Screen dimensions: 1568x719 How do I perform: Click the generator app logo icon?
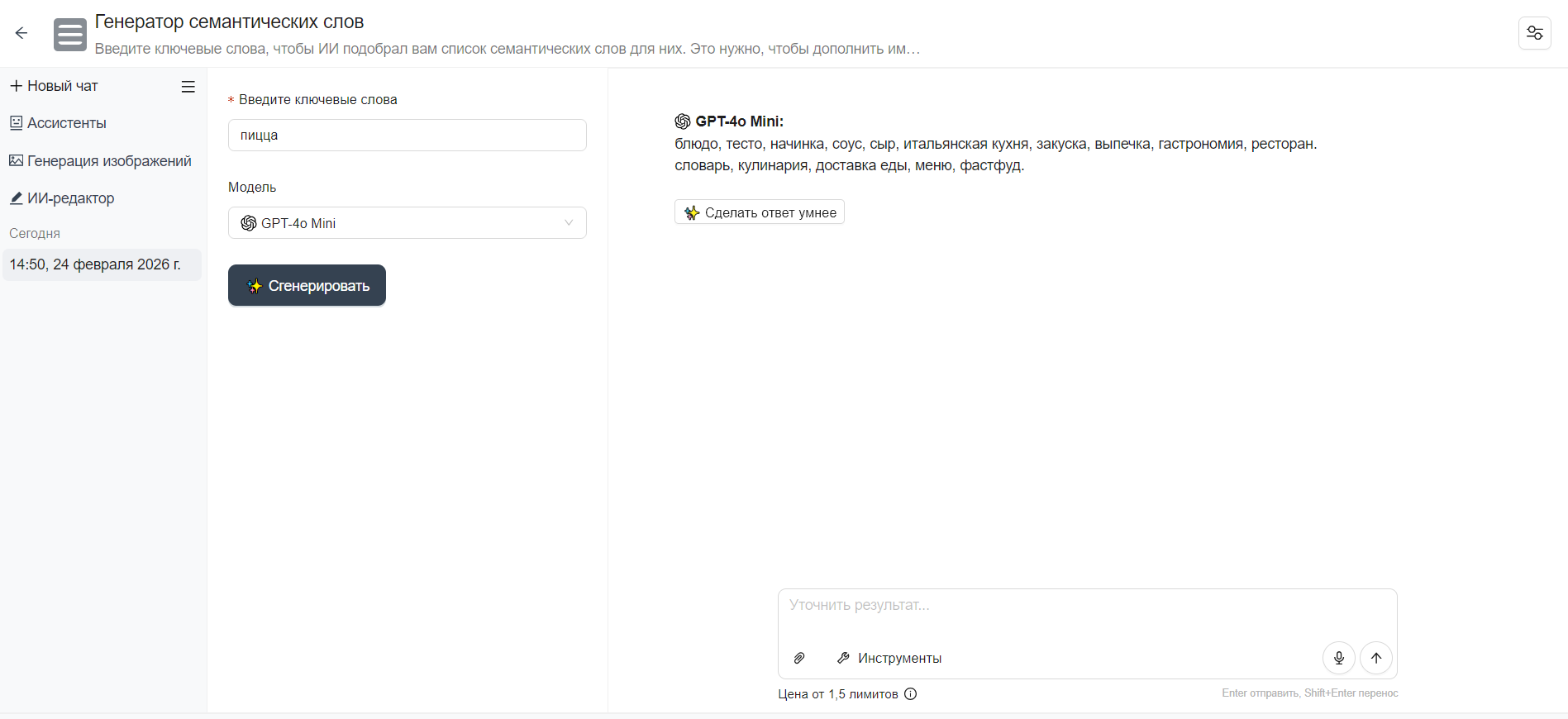(70, 35)
